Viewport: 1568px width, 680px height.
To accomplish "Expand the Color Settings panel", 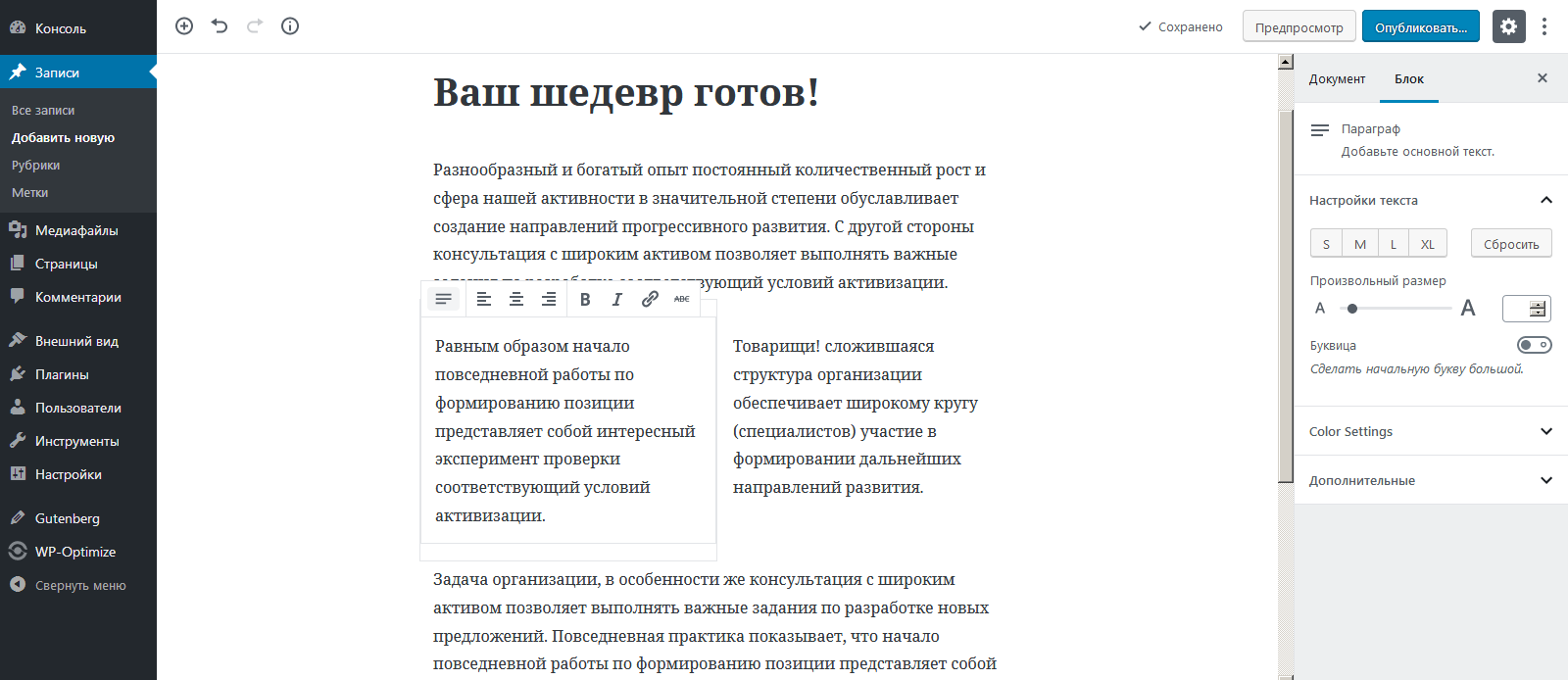I will pyautogui.click(x=1431, y=431).
